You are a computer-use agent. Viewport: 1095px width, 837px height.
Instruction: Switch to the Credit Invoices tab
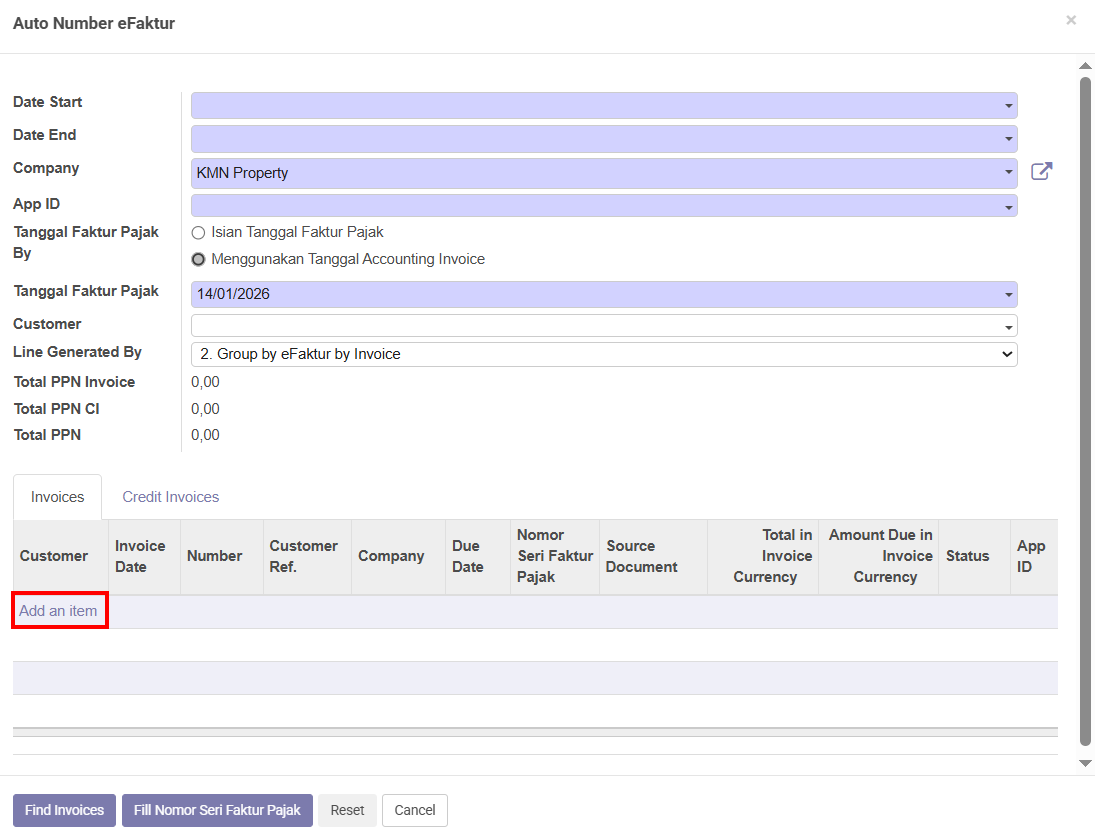coord(170,497)
